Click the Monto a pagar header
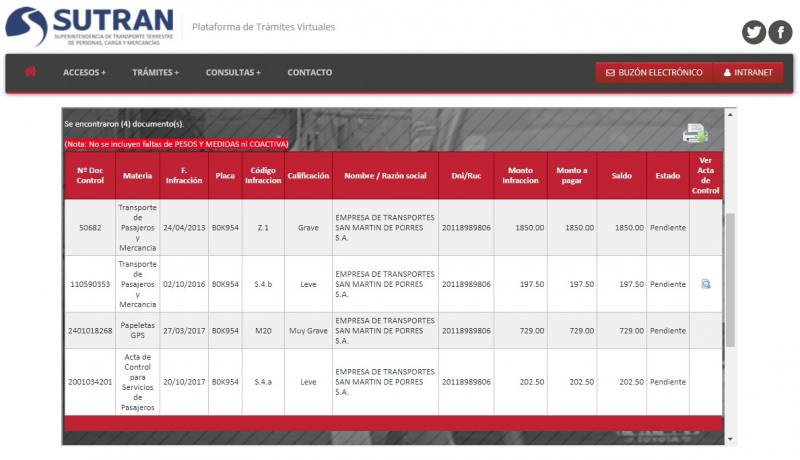 571,175
